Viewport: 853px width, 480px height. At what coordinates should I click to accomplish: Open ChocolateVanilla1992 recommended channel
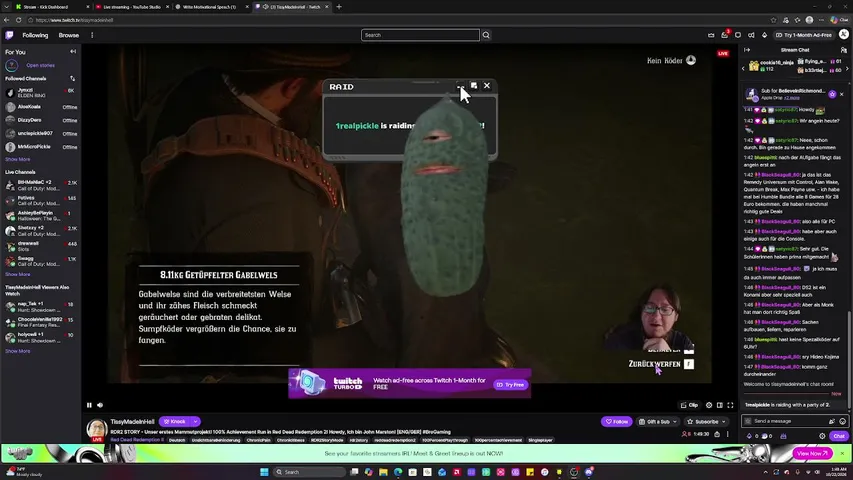[41, 322]
